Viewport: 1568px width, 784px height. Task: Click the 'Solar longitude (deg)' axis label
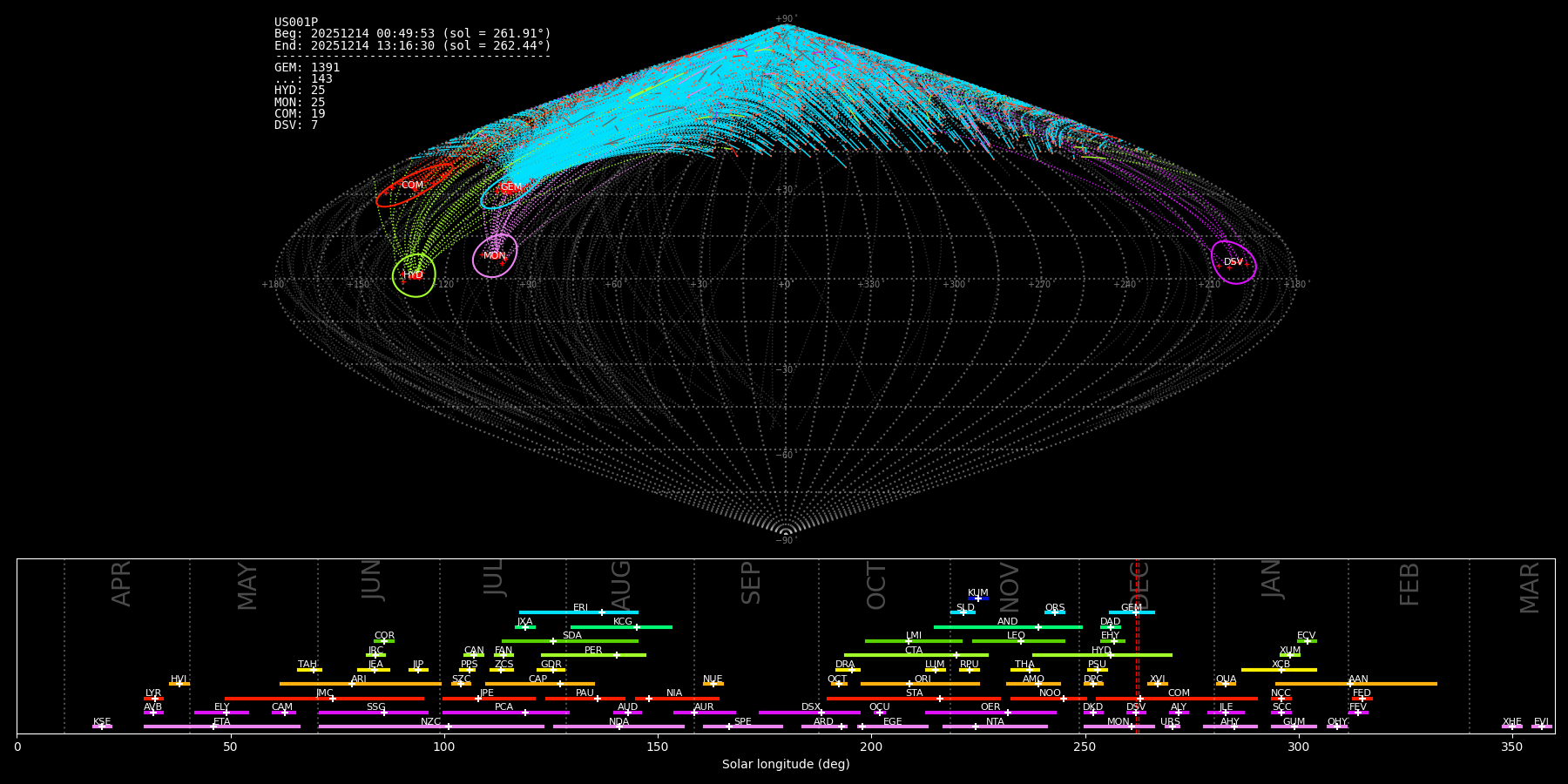point(786,765)
